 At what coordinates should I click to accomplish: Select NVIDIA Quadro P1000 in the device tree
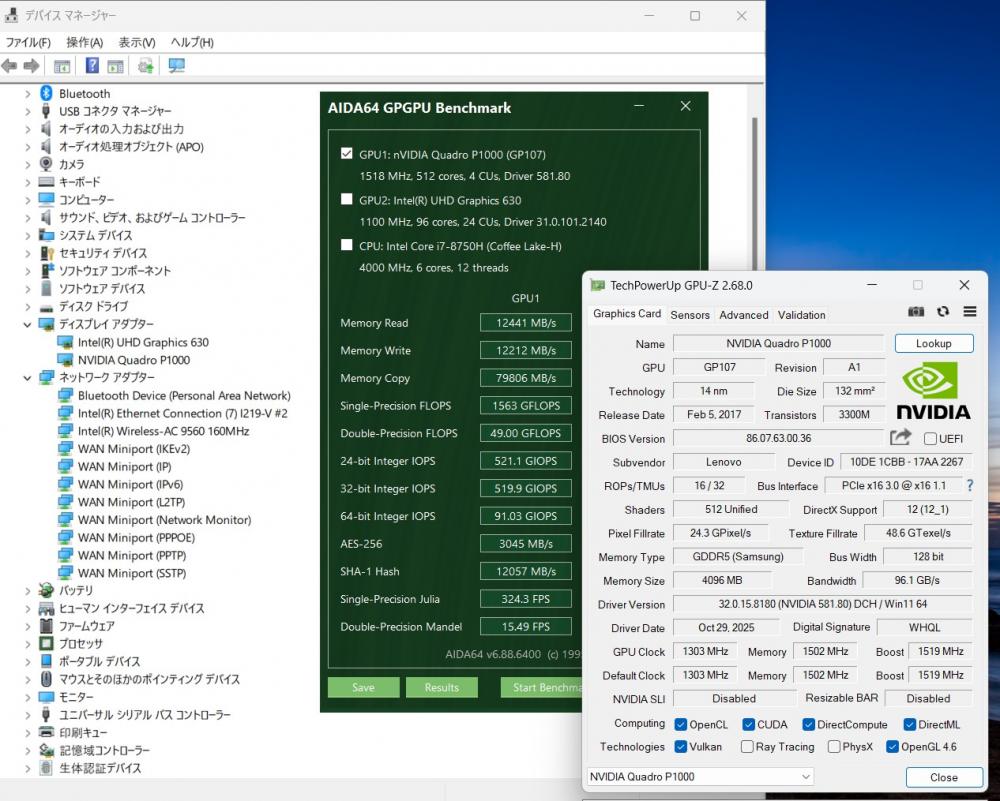click(x=133, y=360)
